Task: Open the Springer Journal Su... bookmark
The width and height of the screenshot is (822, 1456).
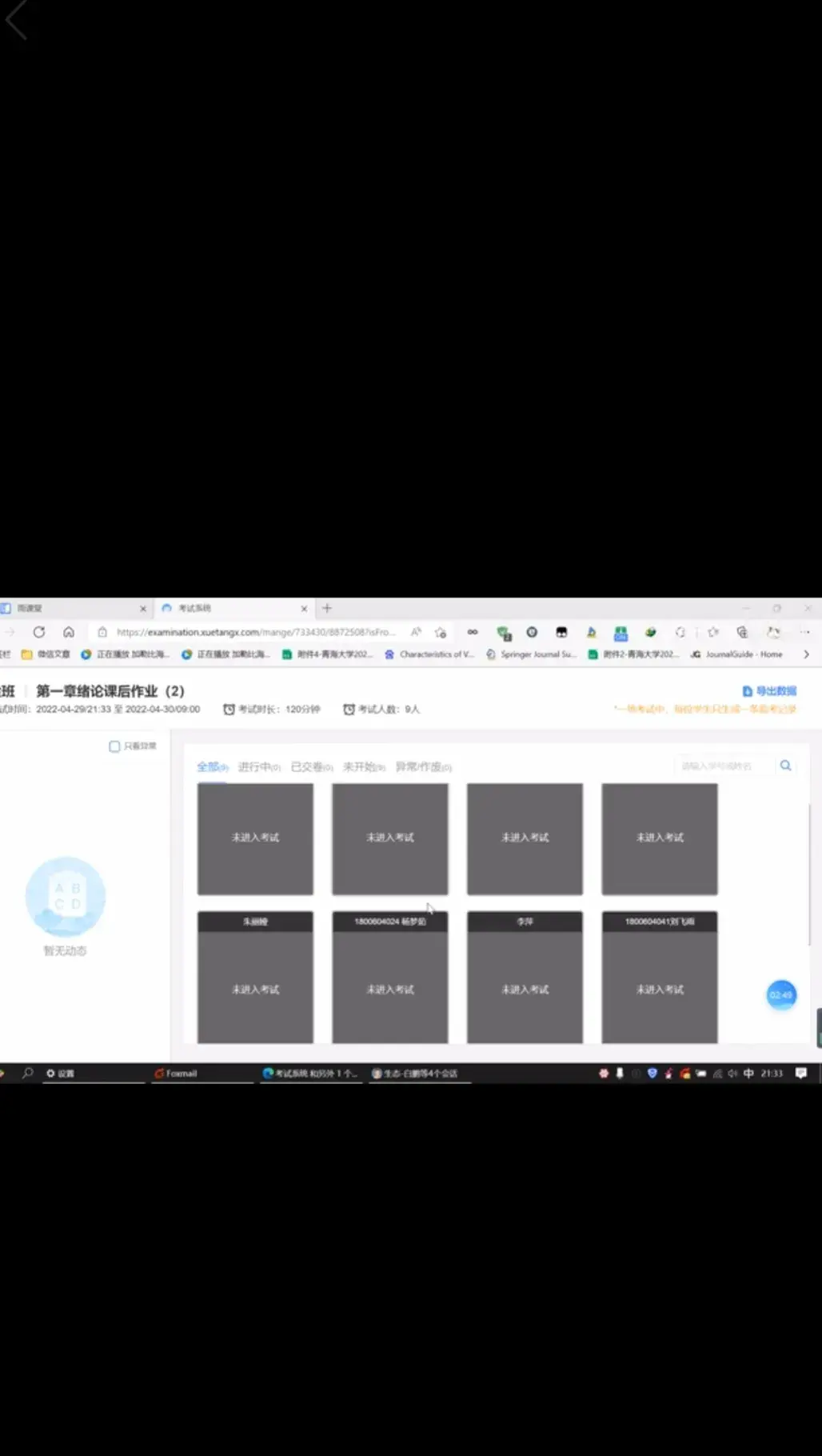Action: coord(531,654)
